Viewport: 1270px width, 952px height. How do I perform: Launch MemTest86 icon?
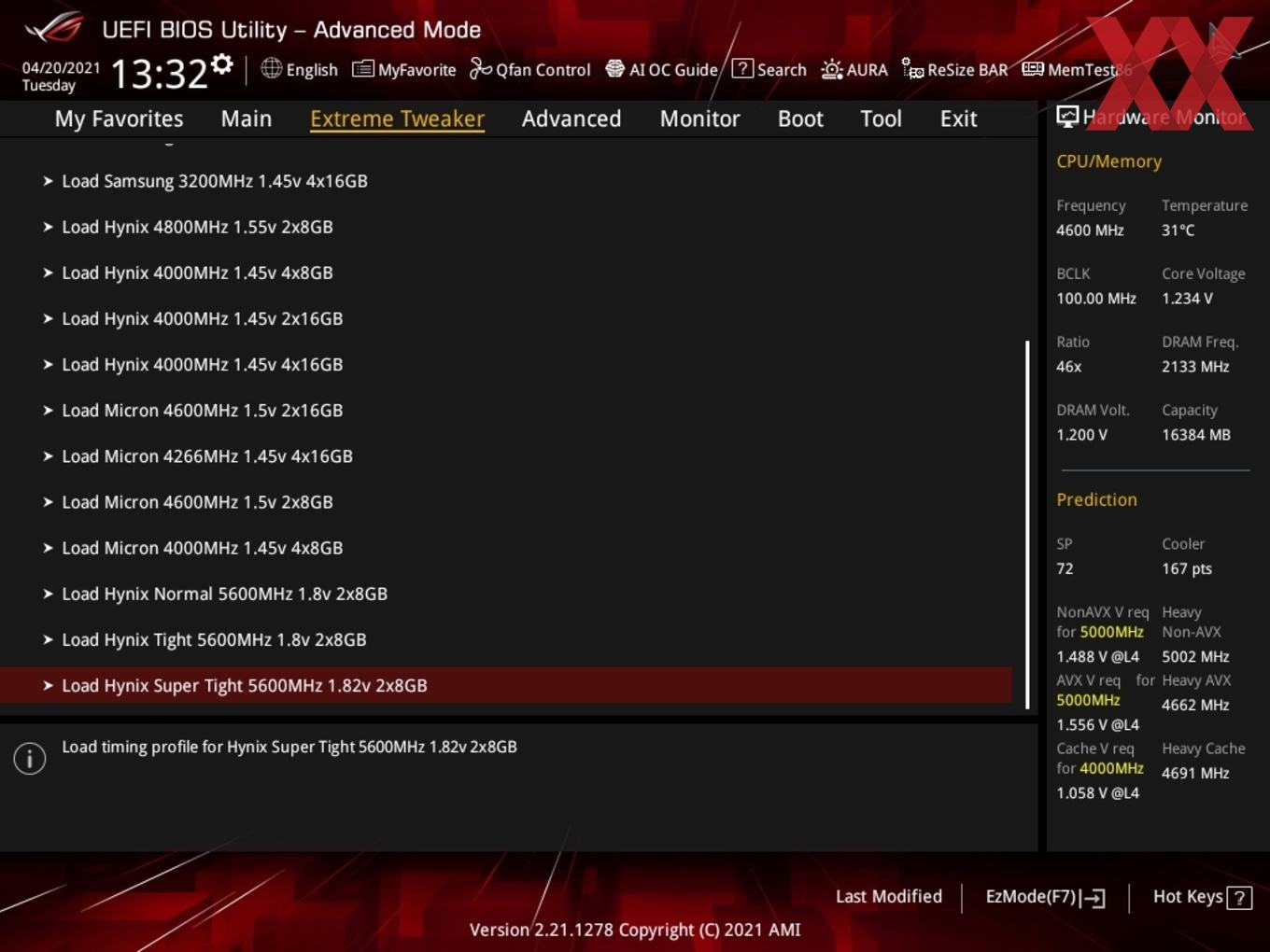click(1032, 69)
